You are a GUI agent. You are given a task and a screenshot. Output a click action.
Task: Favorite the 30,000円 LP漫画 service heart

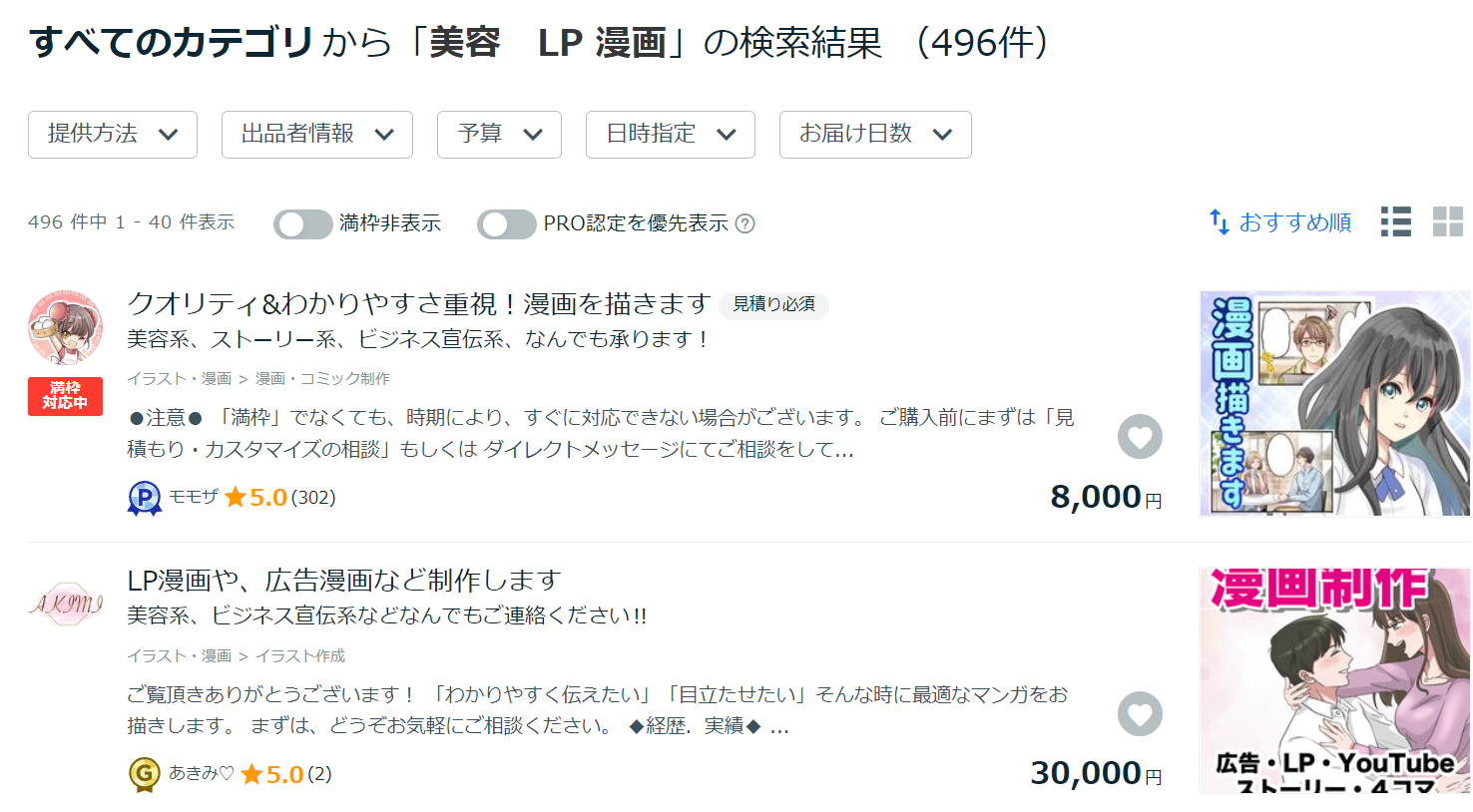[x=1140, y=714]
